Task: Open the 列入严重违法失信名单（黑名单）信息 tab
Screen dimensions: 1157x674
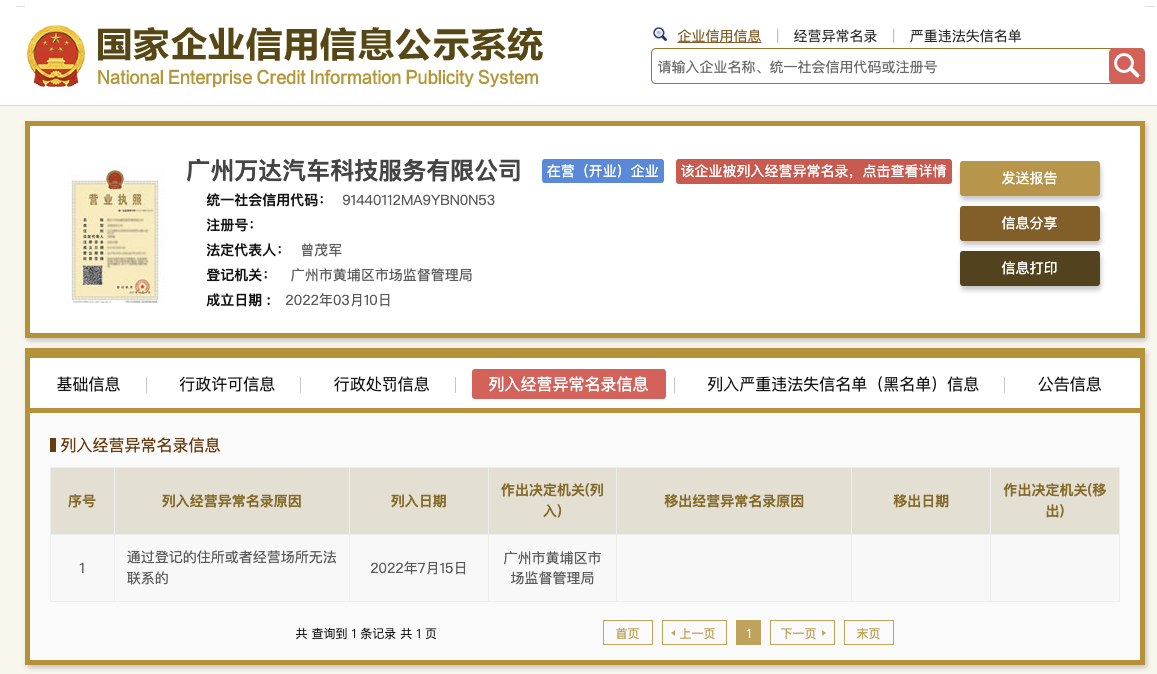Action: pos(842,384)
